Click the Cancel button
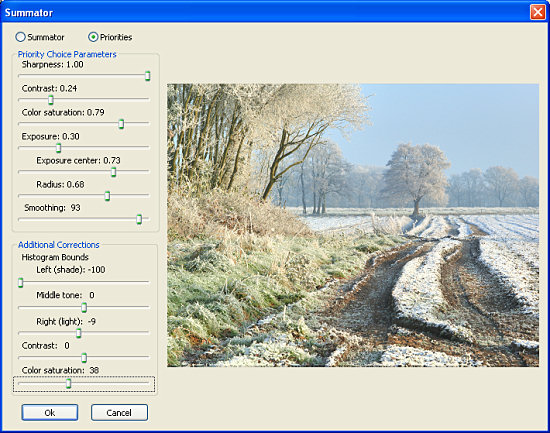 click(119, 412)
